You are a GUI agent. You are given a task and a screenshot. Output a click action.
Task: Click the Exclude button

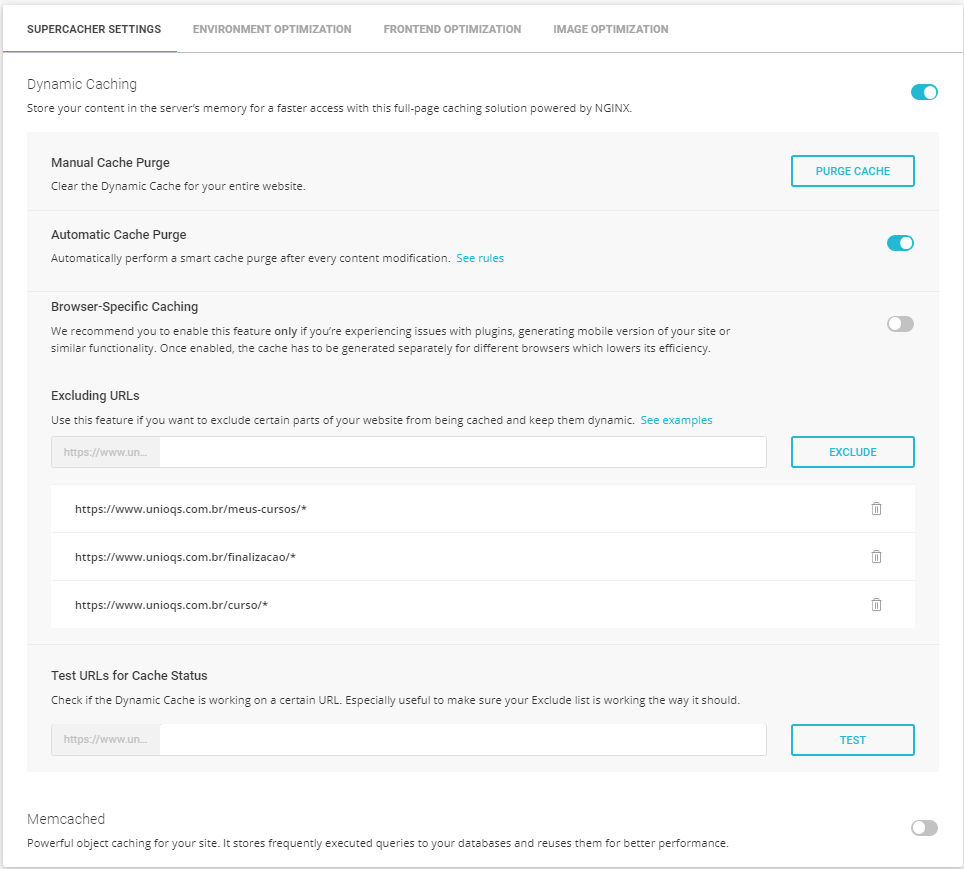point(853,452)
